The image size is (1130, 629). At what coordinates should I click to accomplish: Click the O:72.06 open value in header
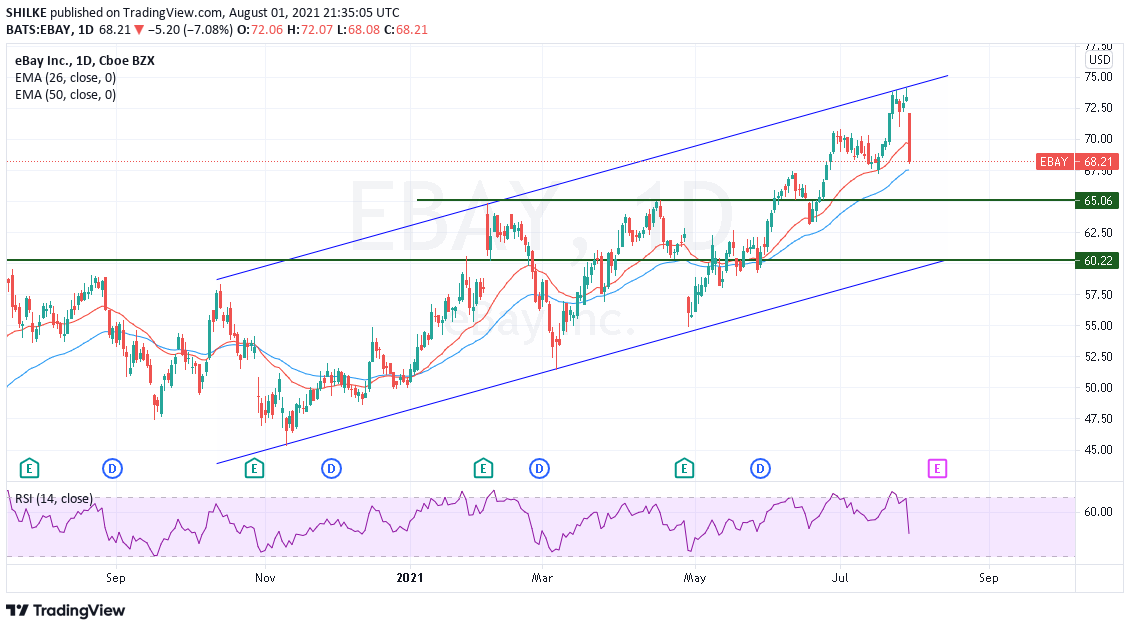click(260, 30)
